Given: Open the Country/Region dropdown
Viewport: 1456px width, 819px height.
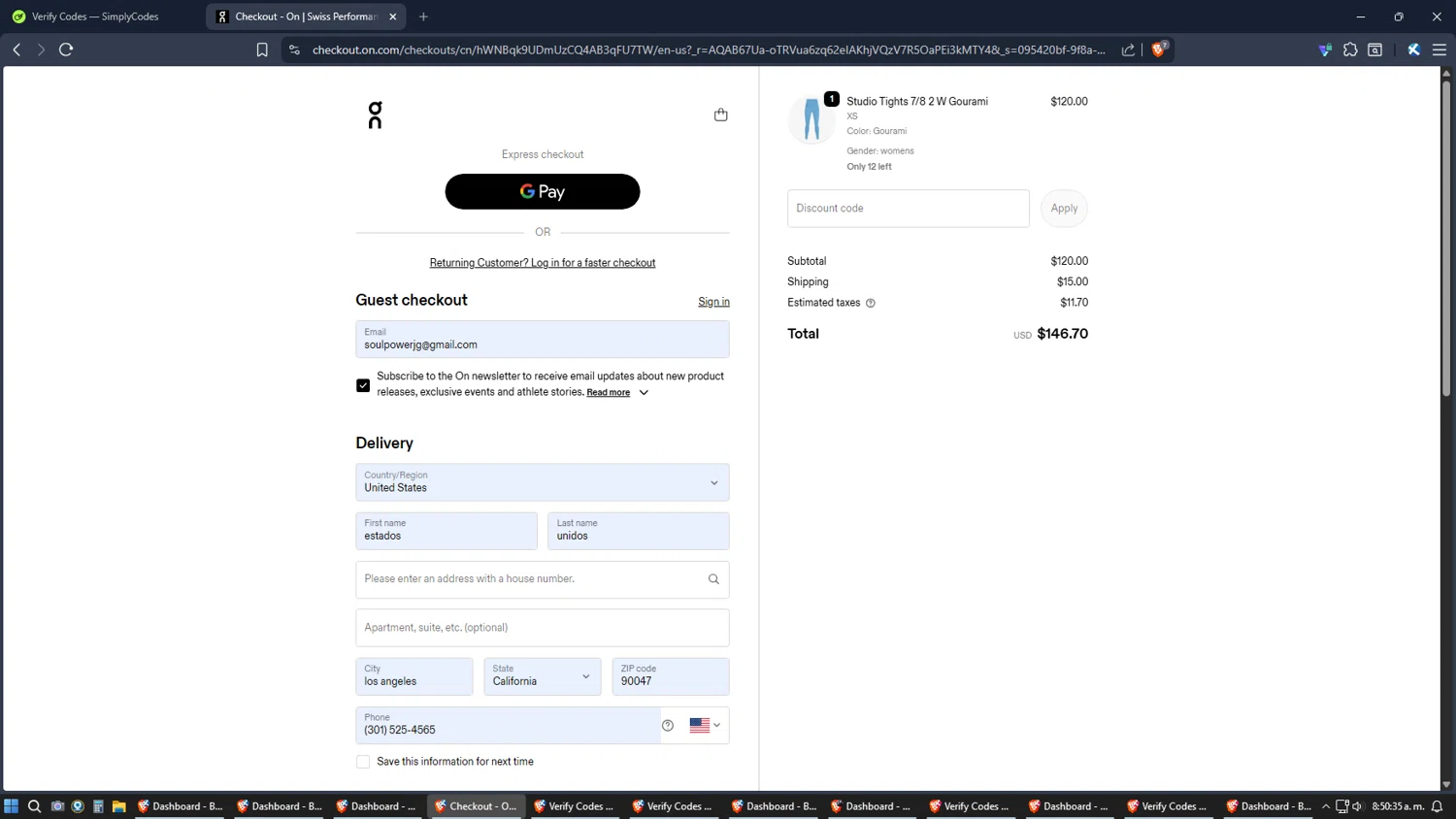Looking at the screenshot, I should tap(543, 482).
